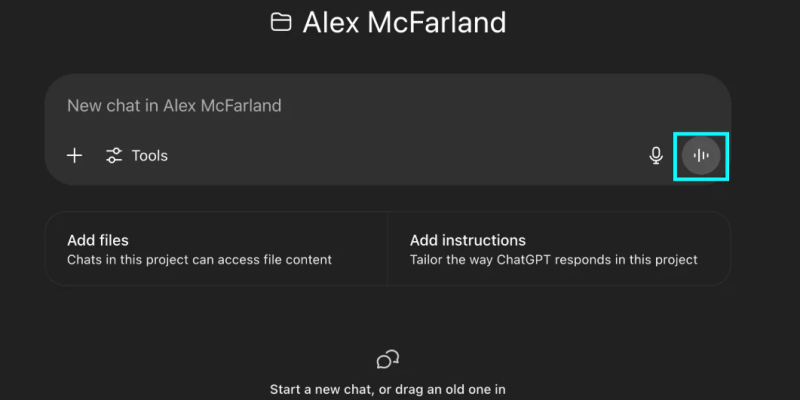
Task: Click the placeholder text in the message box
Action: point(174,105)
